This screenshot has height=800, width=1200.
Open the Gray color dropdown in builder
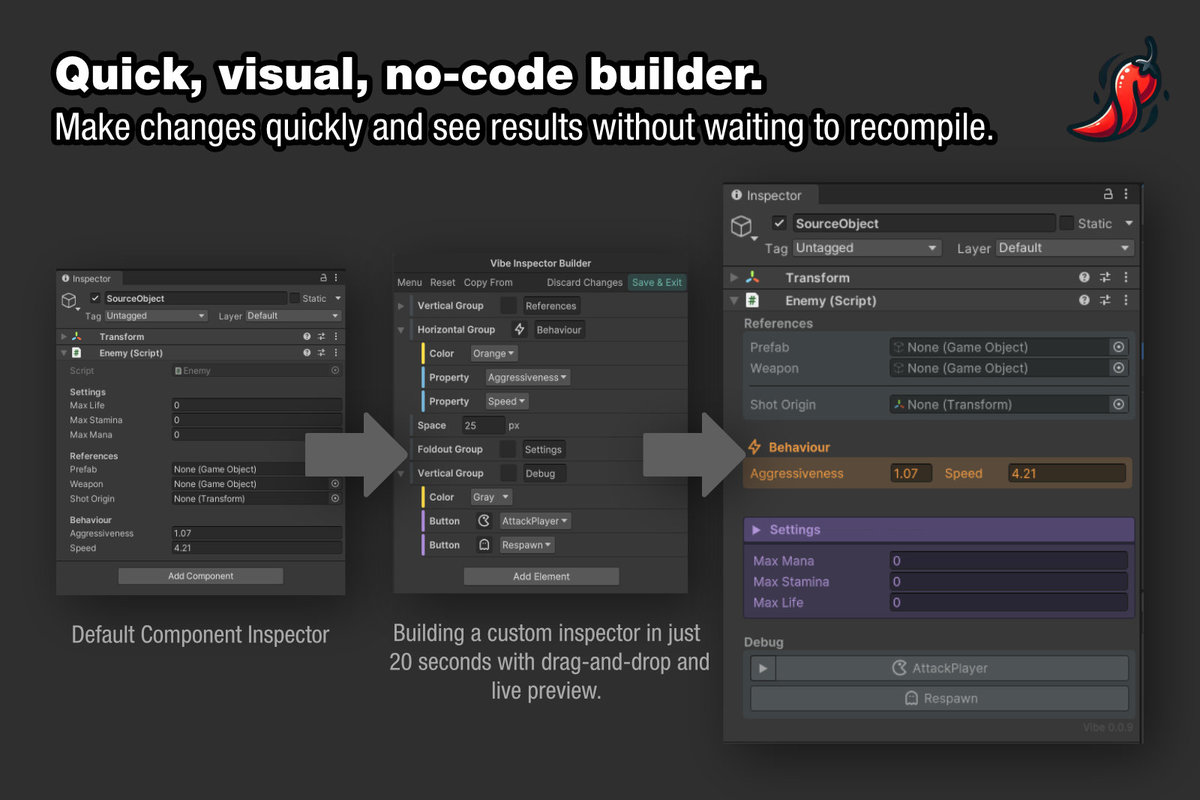pyautogui.click(x=491, y=497)
